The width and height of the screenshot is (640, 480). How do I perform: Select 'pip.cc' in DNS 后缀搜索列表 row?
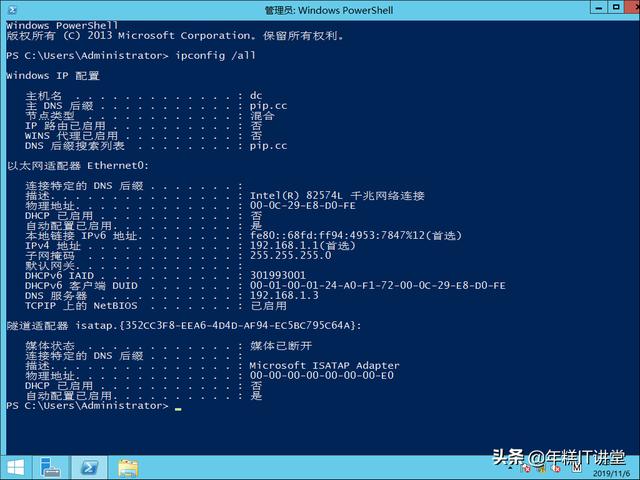pos(269,146)
